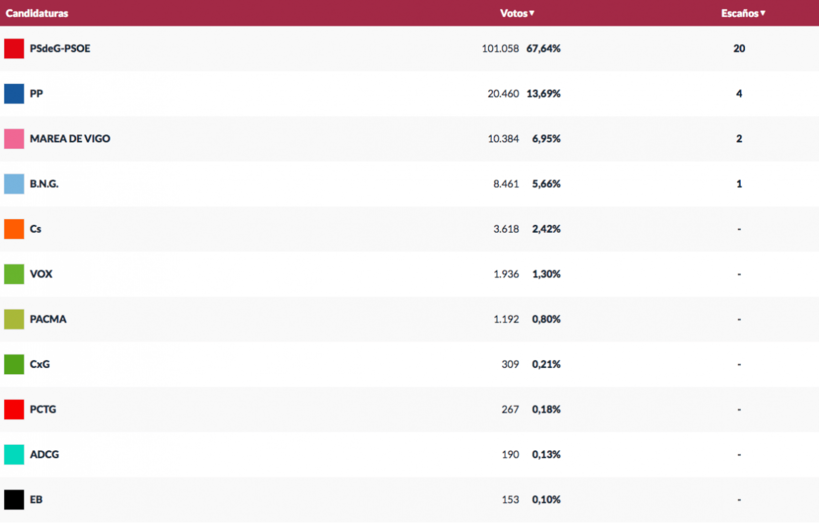Click the Candidaturas column header

pos(37,13)
